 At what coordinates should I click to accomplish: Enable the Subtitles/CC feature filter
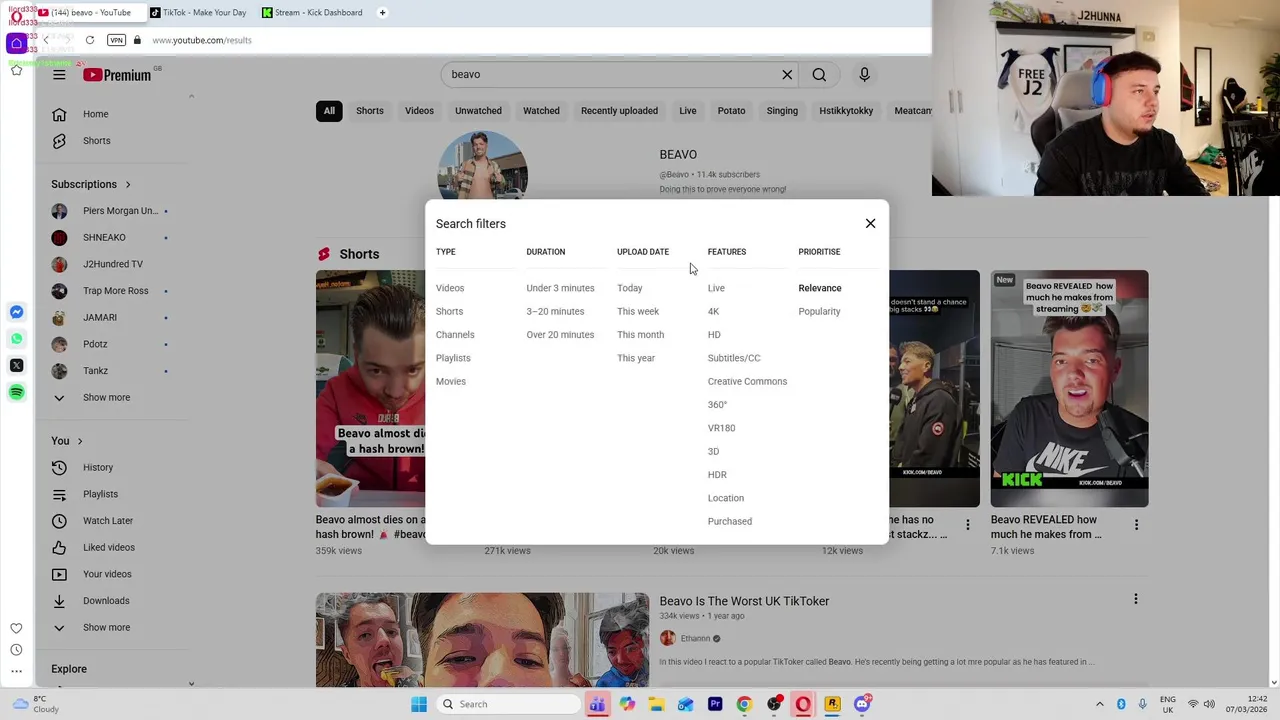coord(734,358)
